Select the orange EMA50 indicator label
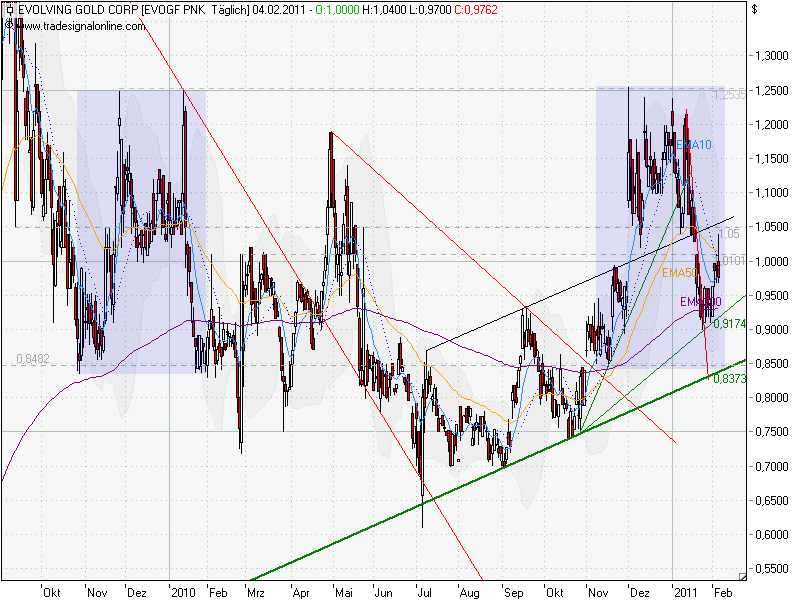This screenshot has width=800, height=600. [x=679, y=271]
